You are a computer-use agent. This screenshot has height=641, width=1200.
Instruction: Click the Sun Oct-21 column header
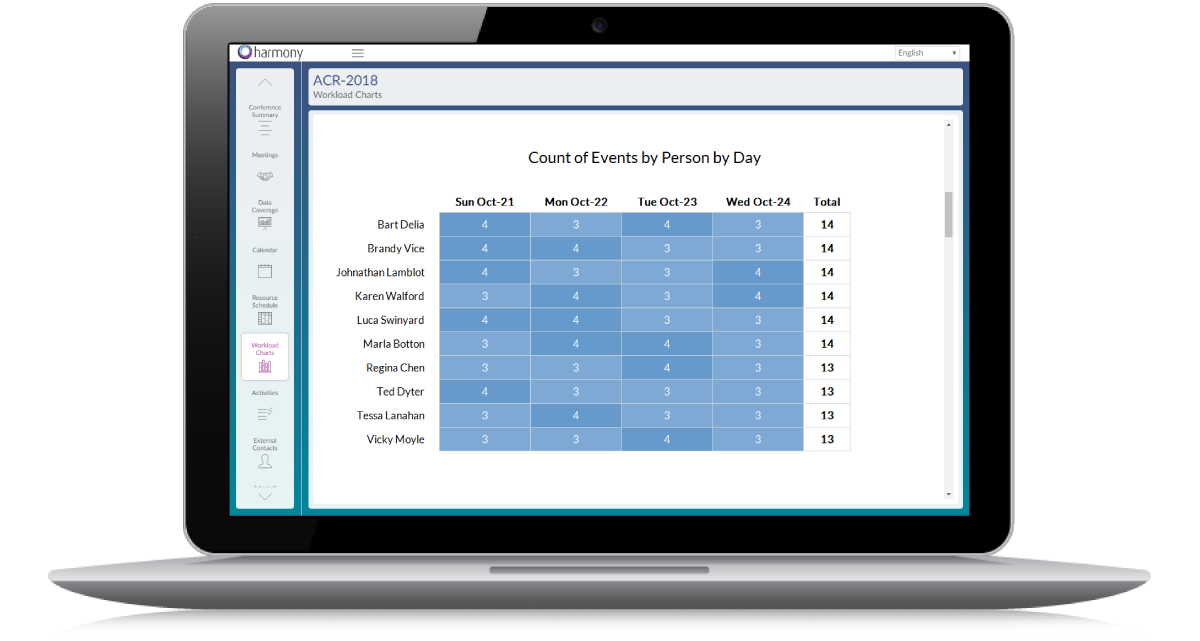pos(485,202)
